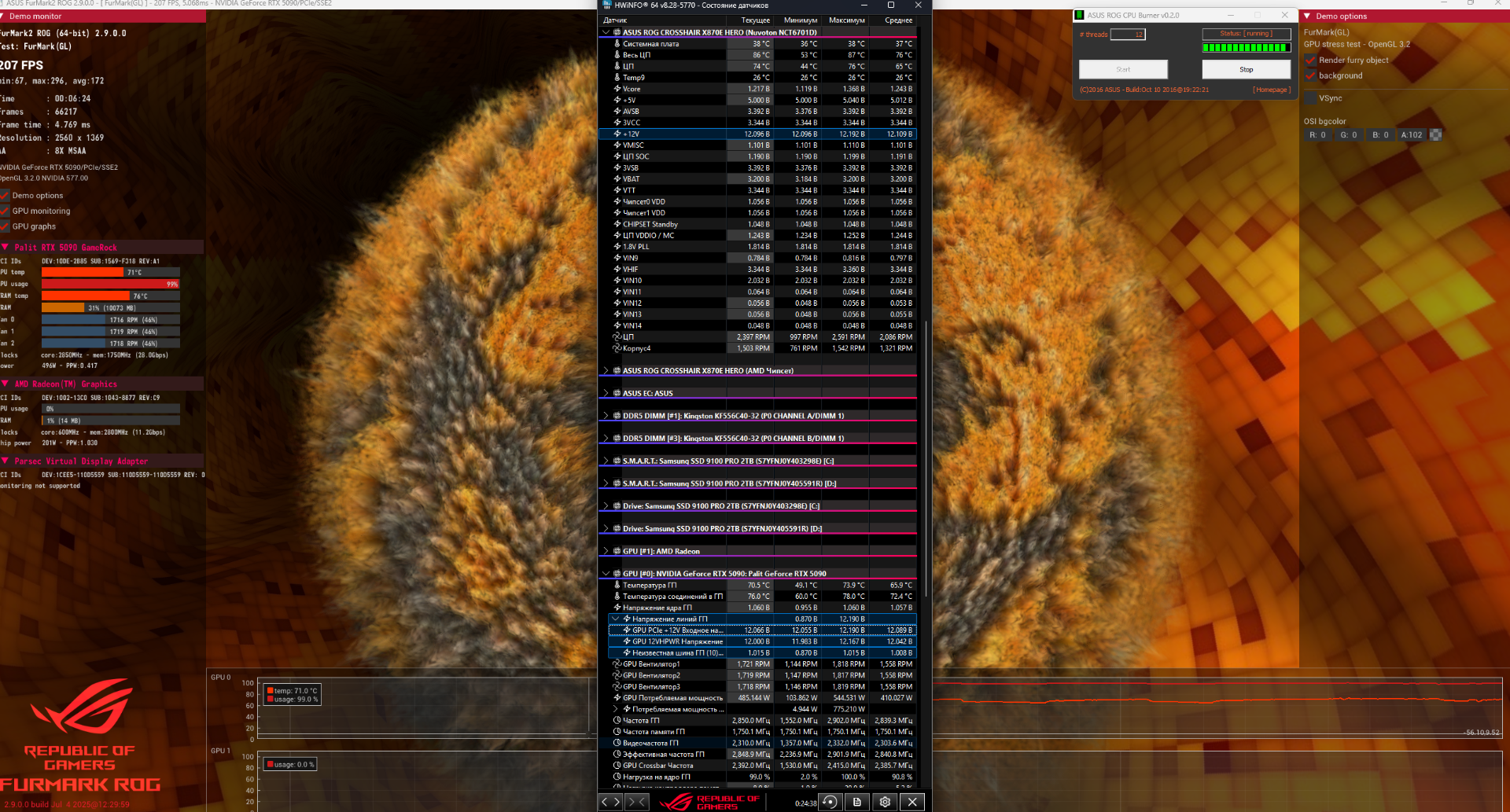
Task: Toggle Demo options checkbox in FurMark monitor
Action: pyautogui.click(x=5, y=196)
